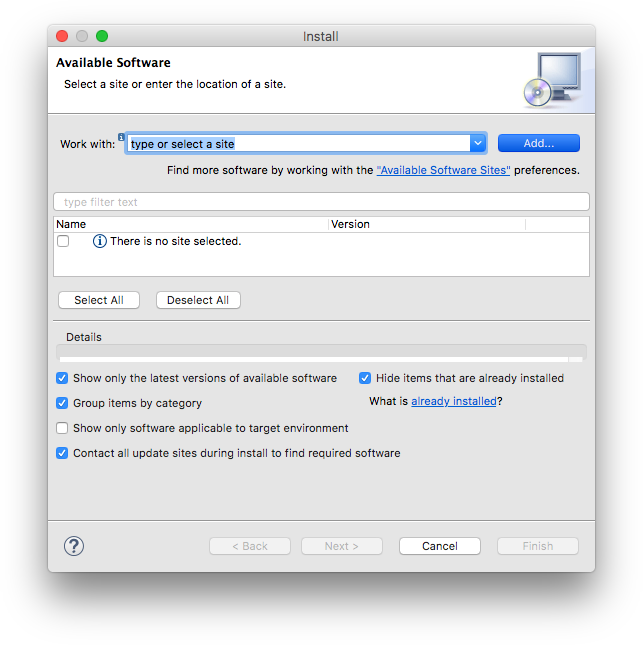Open the already installed link
The height and width of the screenshot is (645, 643).
tap(454, 401)
